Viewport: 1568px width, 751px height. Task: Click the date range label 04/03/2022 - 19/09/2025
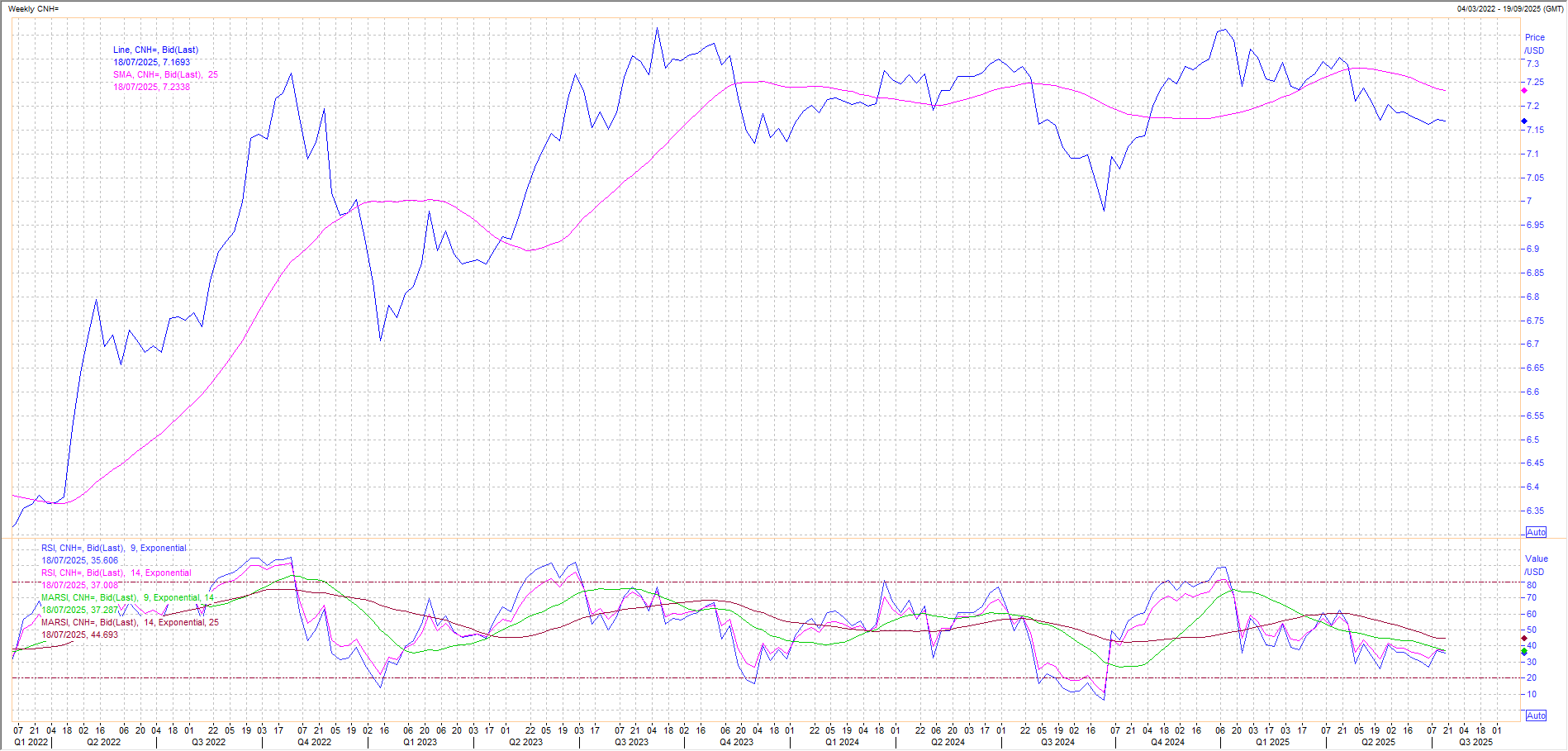(1510, 9)
